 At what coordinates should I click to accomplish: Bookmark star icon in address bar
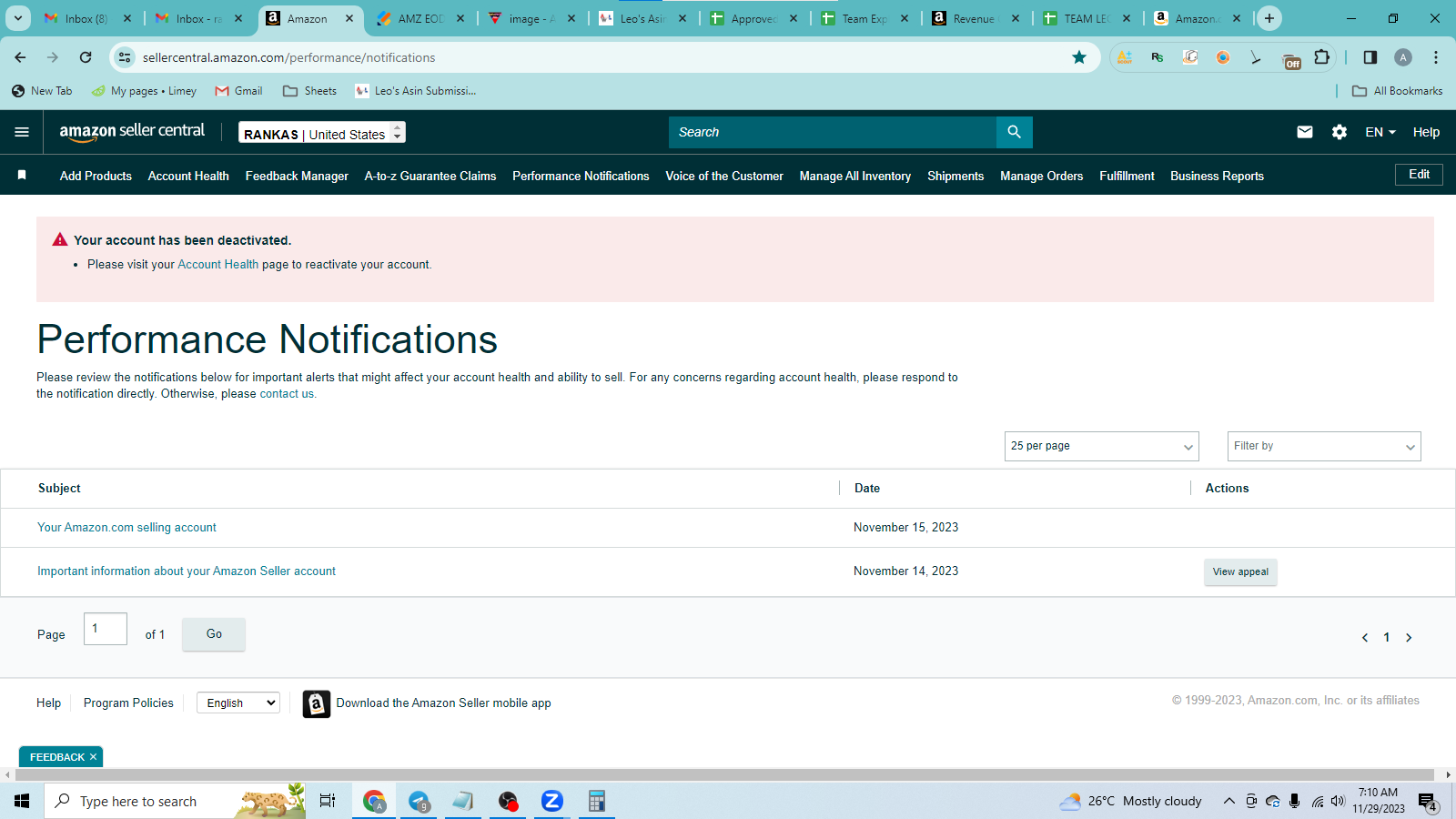coord(1079,57)
